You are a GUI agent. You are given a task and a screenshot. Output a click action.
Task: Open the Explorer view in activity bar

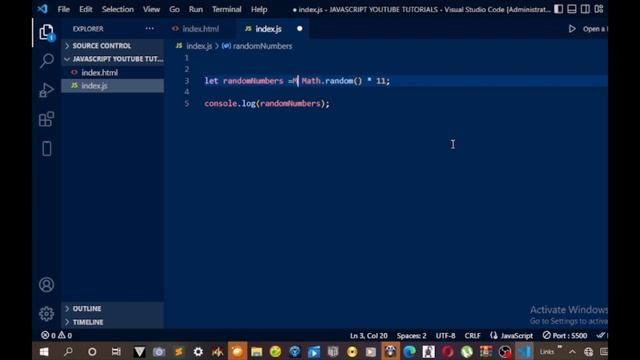tap(47, 32)
